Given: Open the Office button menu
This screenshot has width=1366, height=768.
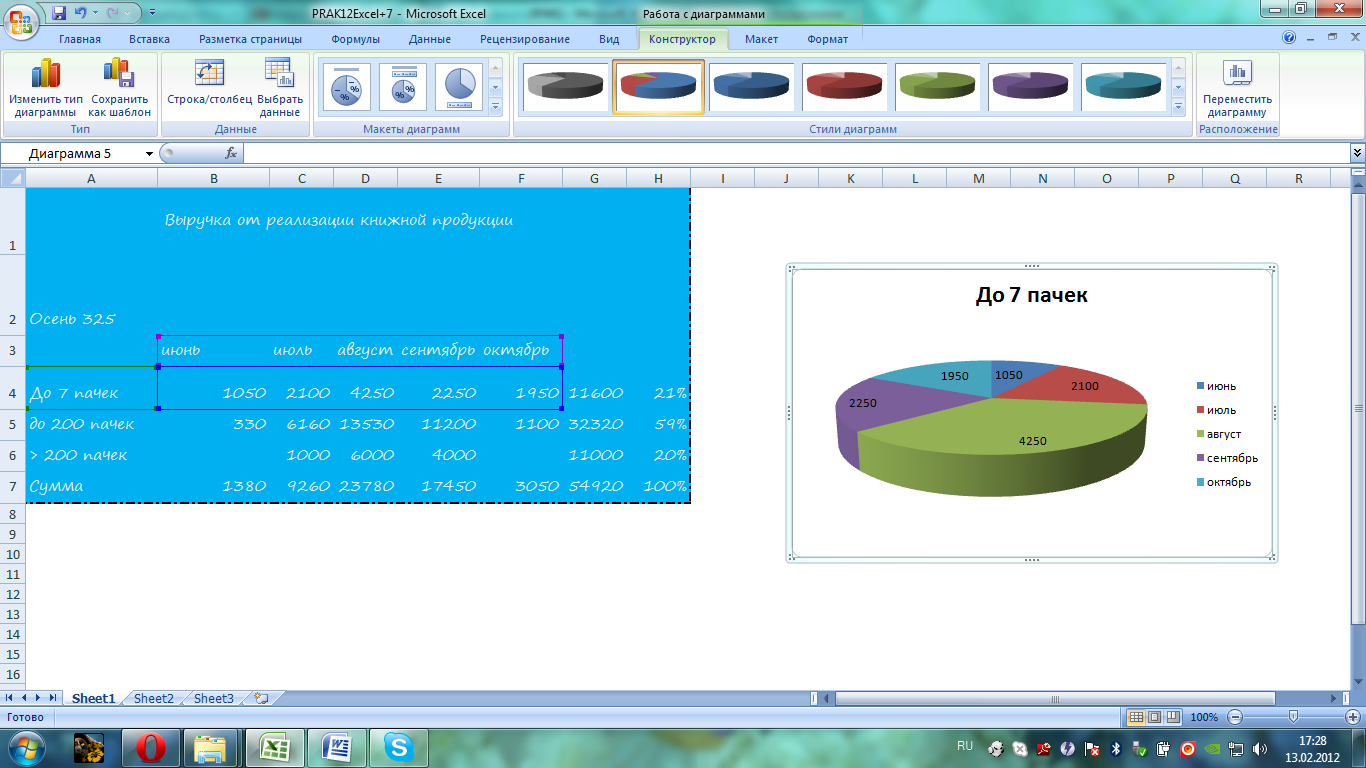Looking at the screenshot, I should coord(21,21).
